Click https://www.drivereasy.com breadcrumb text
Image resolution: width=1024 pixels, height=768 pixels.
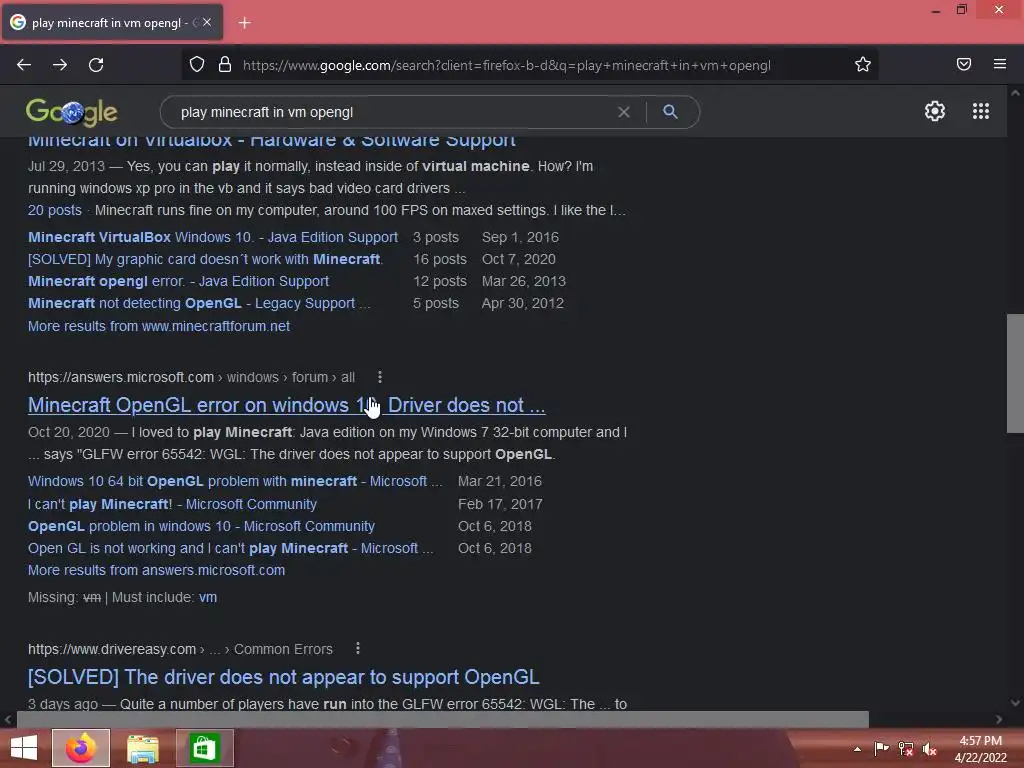tap(112, 649)
